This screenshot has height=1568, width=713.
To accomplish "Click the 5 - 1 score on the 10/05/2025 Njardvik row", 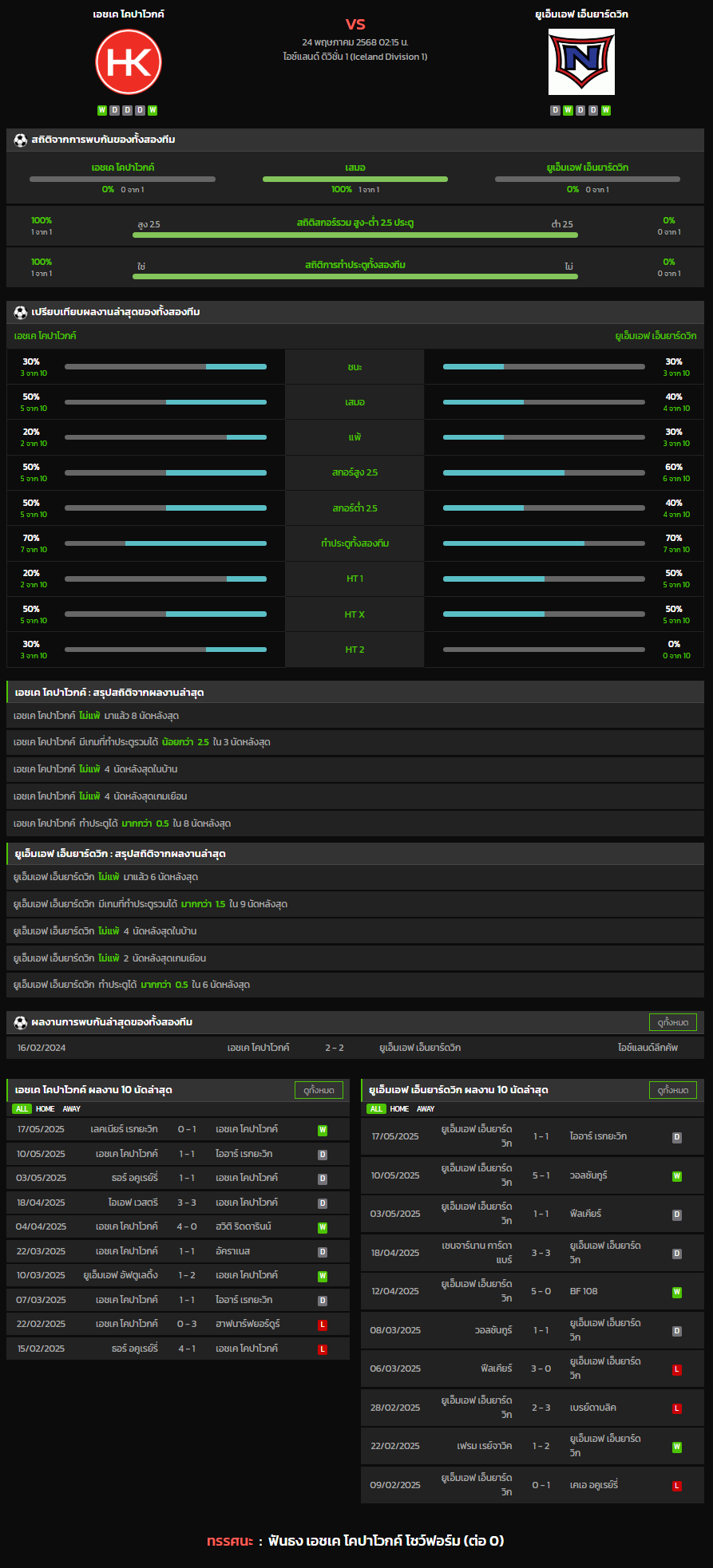I will click(x=541, y=1176).
